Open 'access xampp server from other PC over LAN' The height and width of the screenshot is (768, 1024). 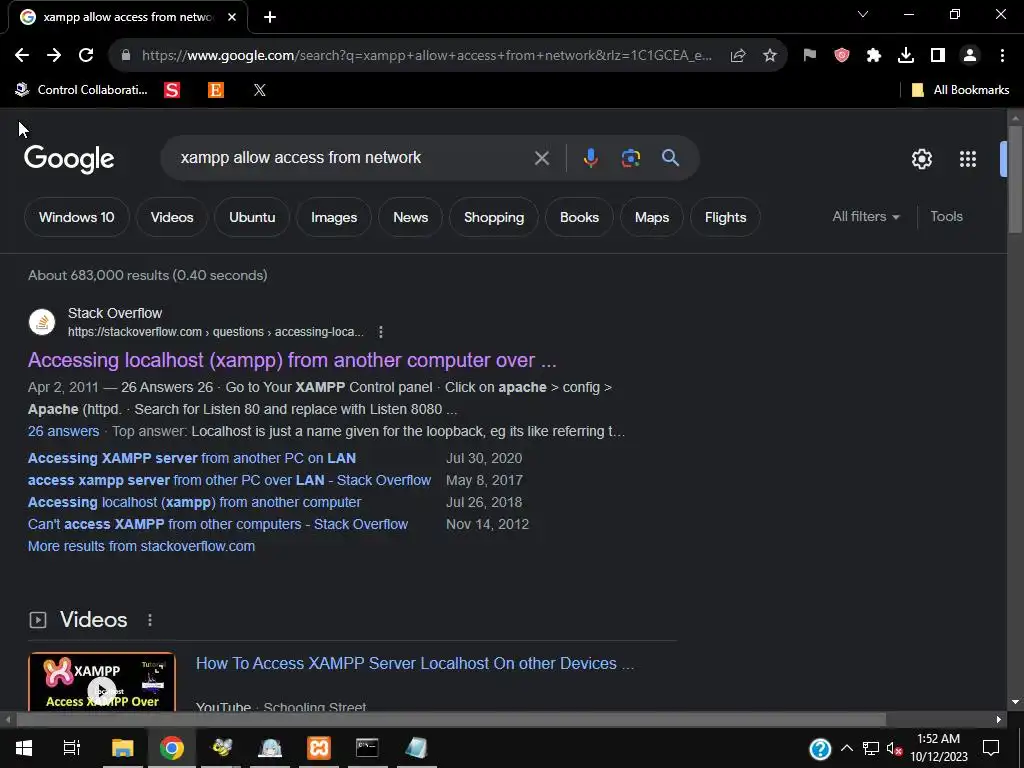click(x=229, y=480)
